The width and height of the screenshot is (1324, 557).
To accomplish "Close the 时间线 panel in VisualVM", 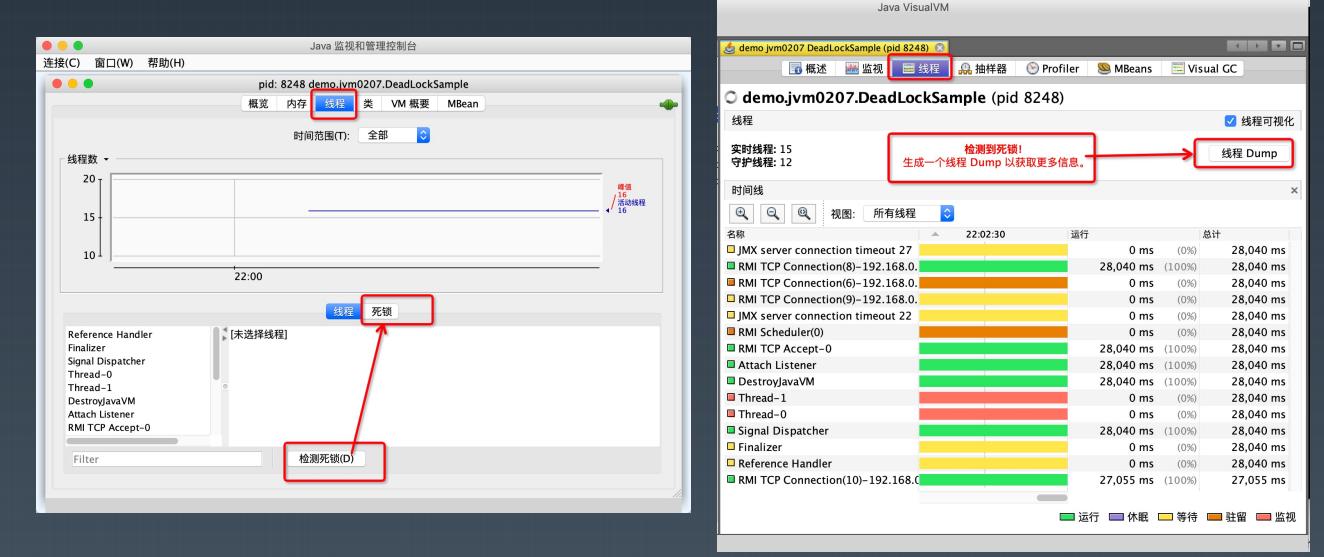I will [1294, 190].
